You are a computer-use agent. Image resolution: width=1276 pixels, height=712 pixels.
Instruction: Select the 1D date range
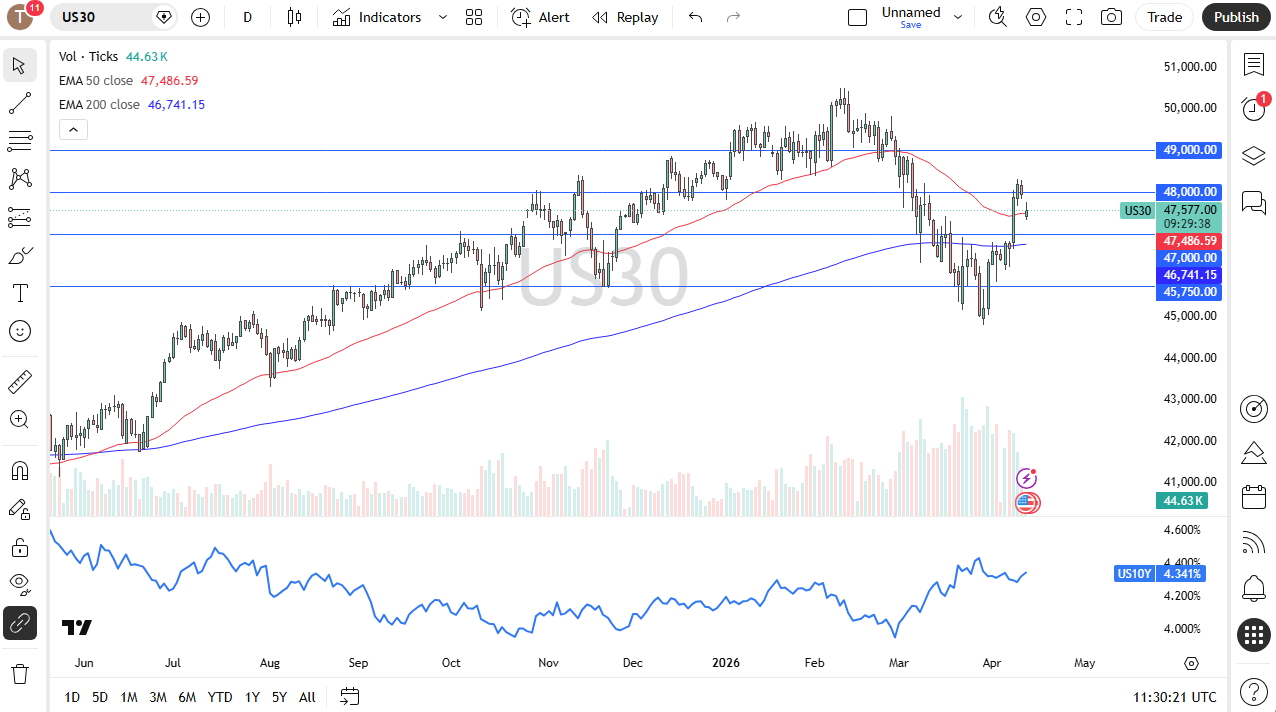point(72,697)
